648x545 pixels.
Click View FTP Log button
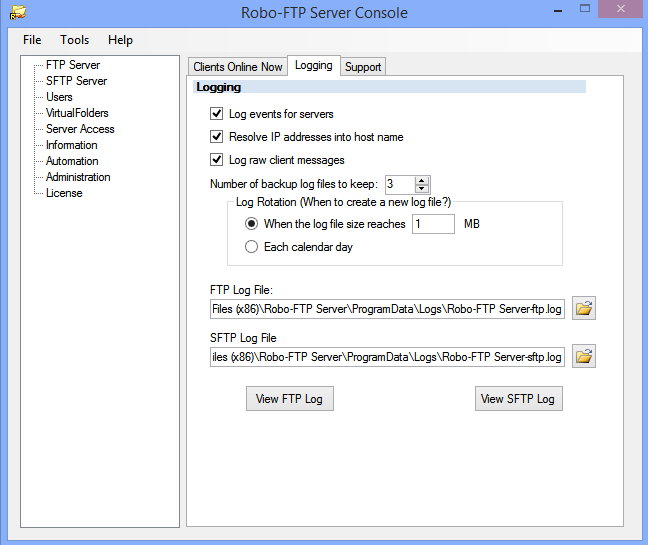pyautogui.click(x=290, y=399)
